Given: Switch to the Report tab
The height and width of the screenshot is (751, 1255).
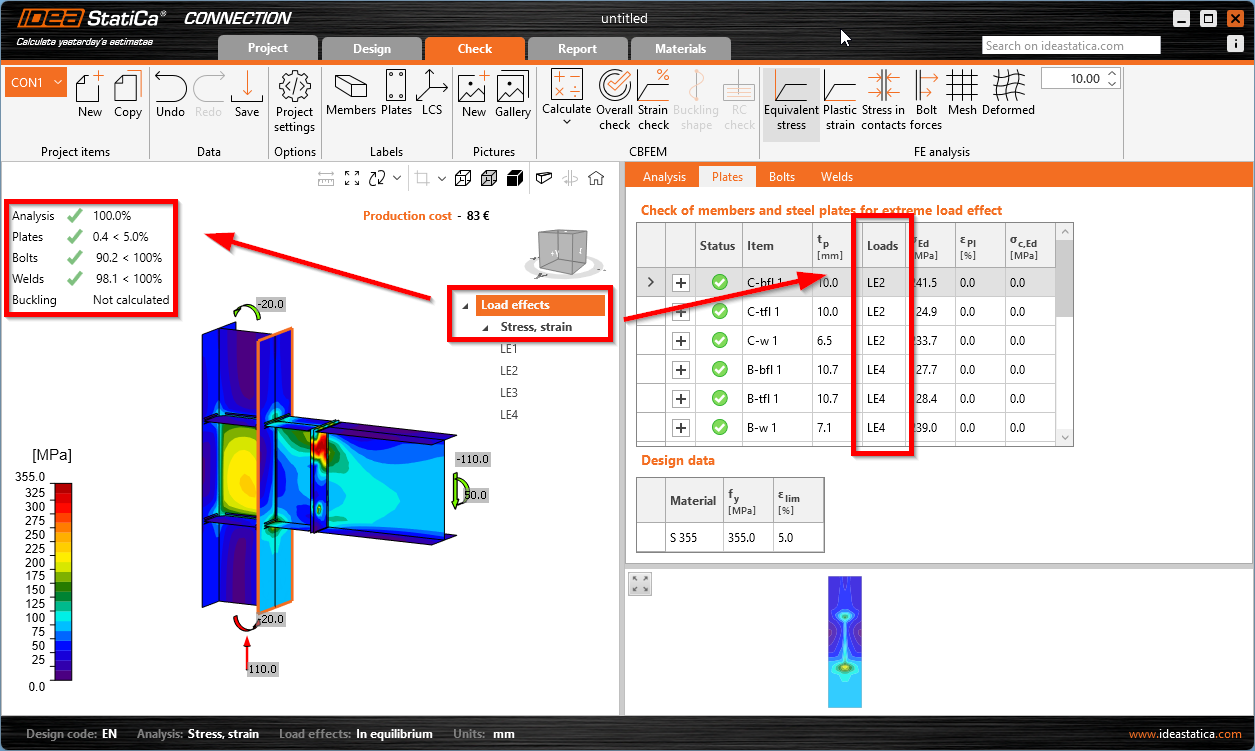Looking at the screenshot, I should 577,48.
